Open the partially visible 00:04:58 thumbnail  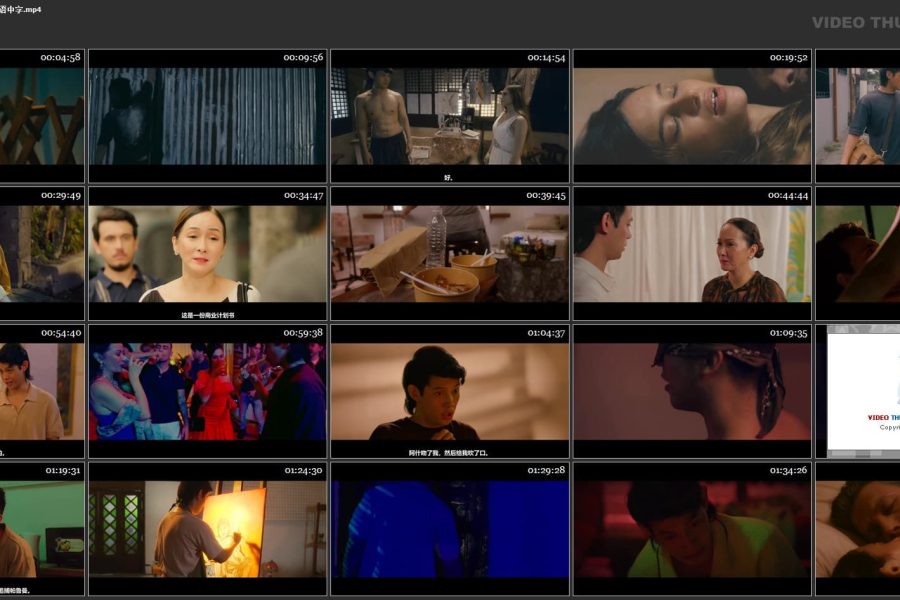41,117
